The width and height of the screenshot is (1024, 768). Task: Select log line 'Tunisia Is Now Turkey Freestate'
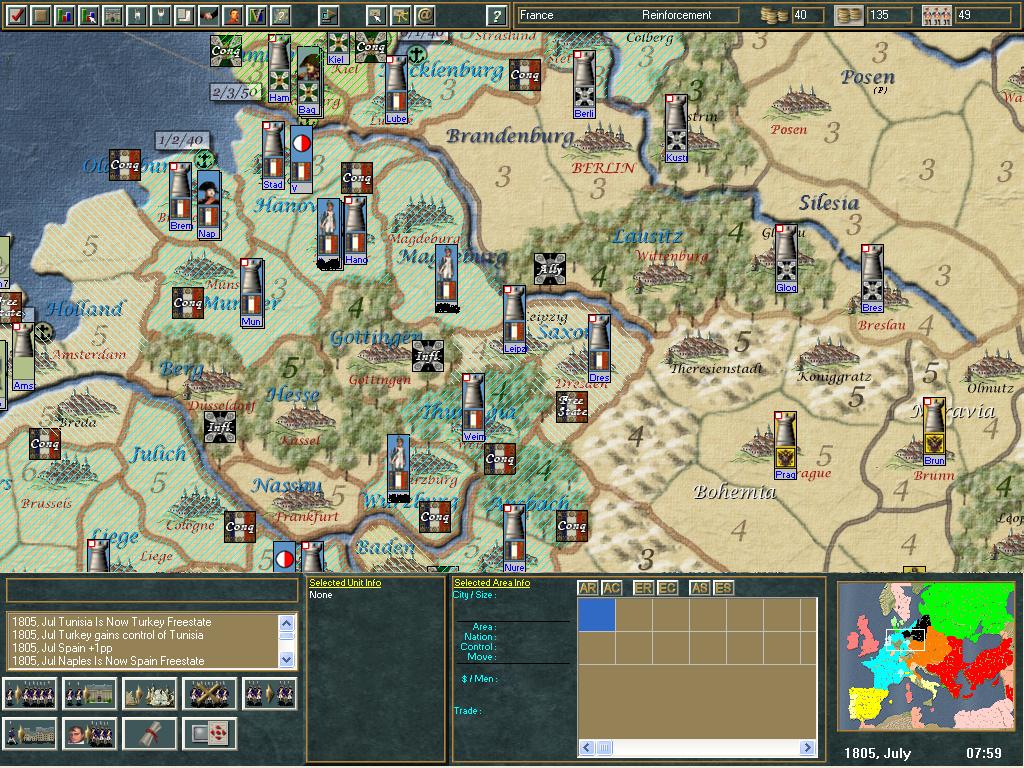pyautogui.click(x=112, y=622)
